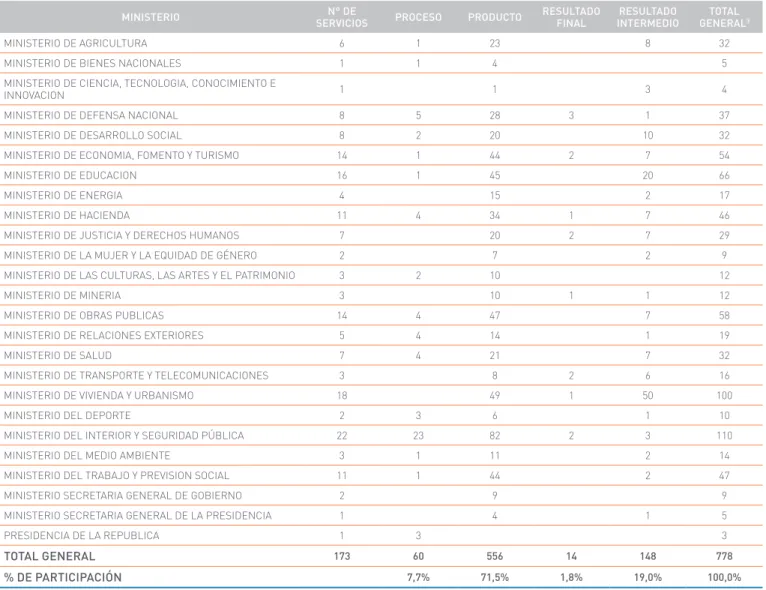Image resolution: width=766 pixels, height=590 pixels.
Task: Click the TOTAL GENERAL column header
Action: pos(723,17)
